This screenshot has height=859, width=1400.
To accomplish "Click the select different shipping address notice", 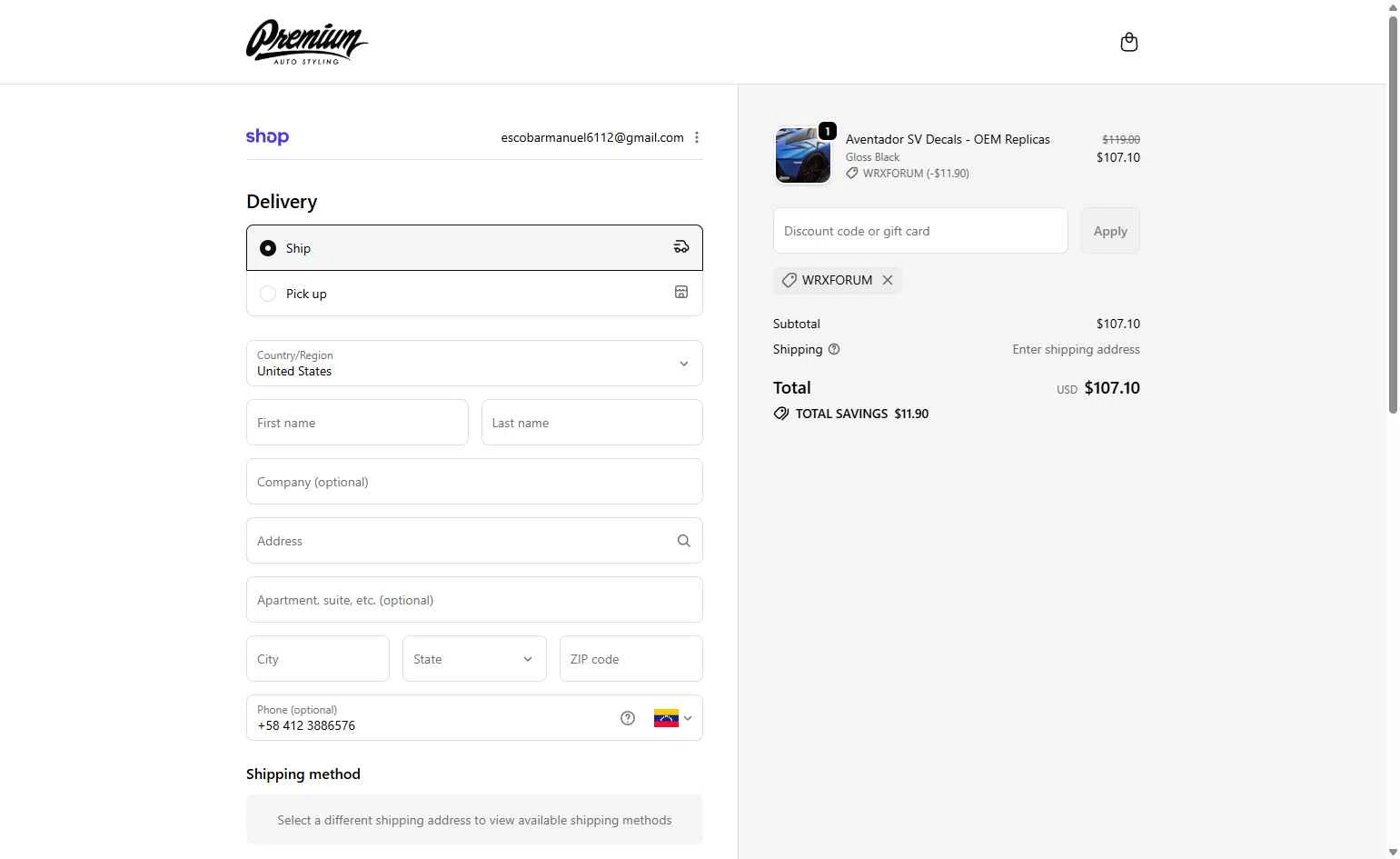I will tap(474, 820).
